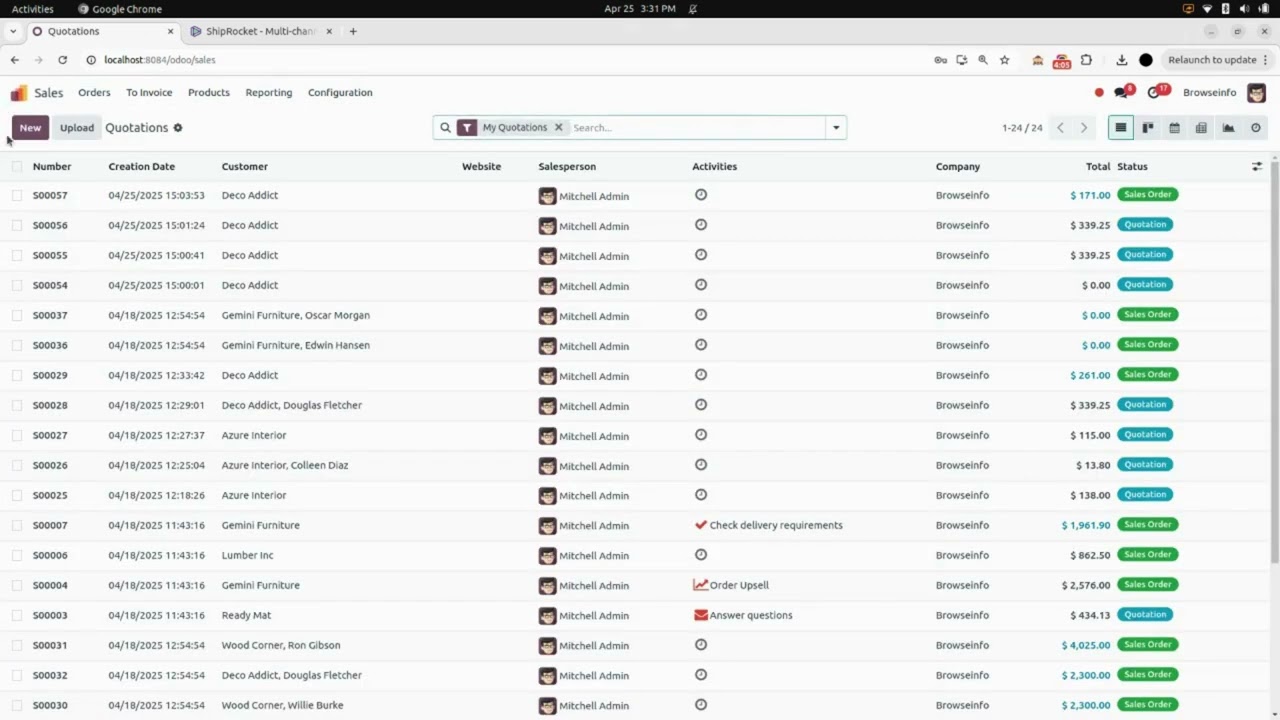
Task: Click the New quotation button
Action: (30, 128)
